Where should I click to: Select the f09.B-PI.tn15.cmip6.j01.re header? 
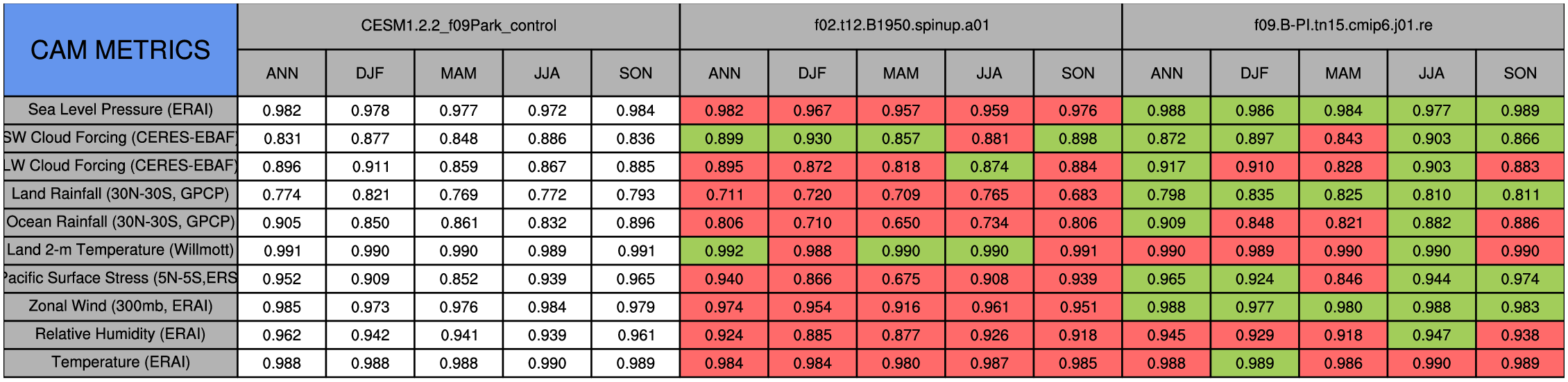tap(1343, 26)
